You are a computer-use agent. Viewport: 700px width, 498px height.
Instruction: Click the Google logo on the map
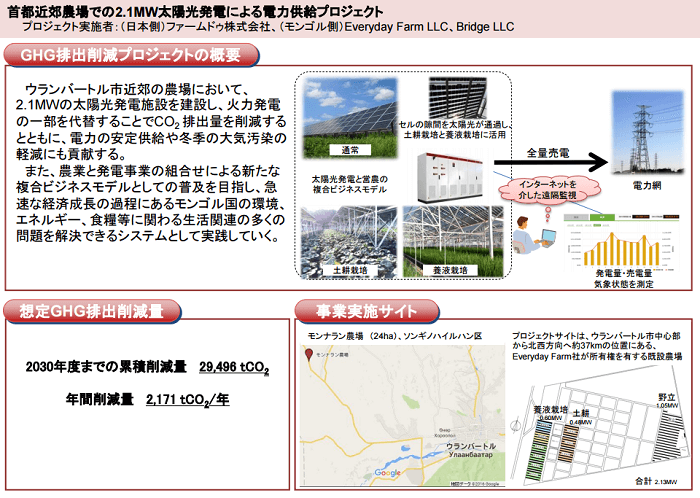tap(387, 473)
